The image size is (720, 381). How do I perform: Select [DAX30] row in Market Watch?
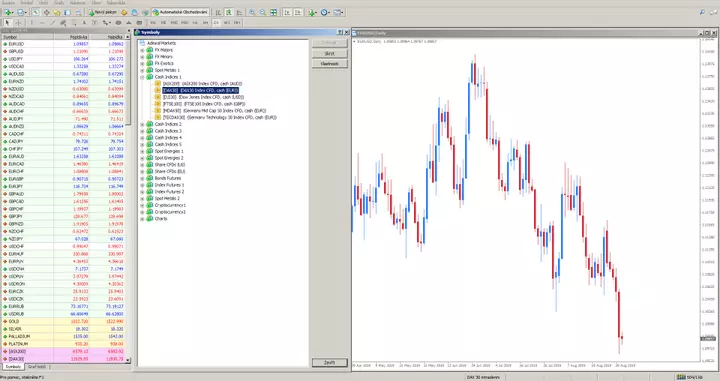coord(64,359)
